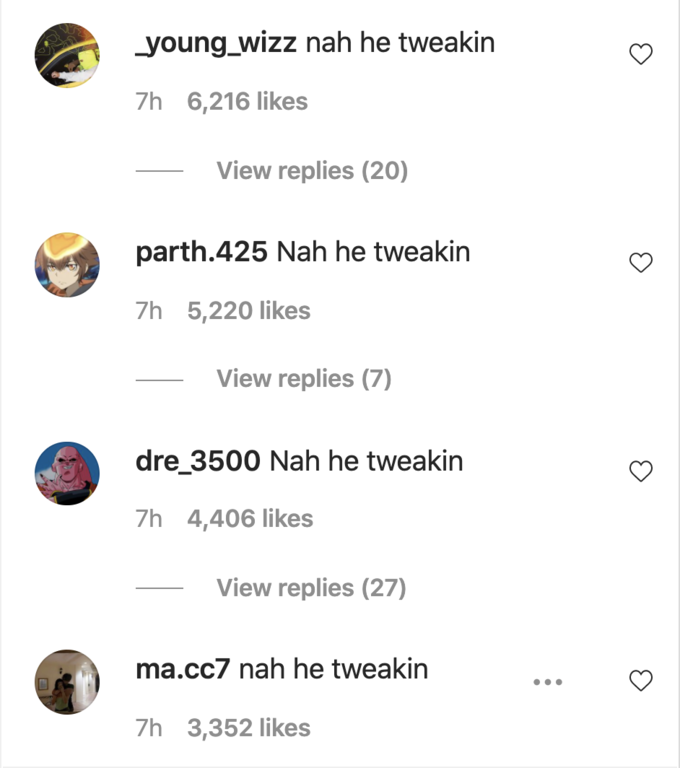View who gave 6,216 likes

pyautogui.click(x=247, y=102)
